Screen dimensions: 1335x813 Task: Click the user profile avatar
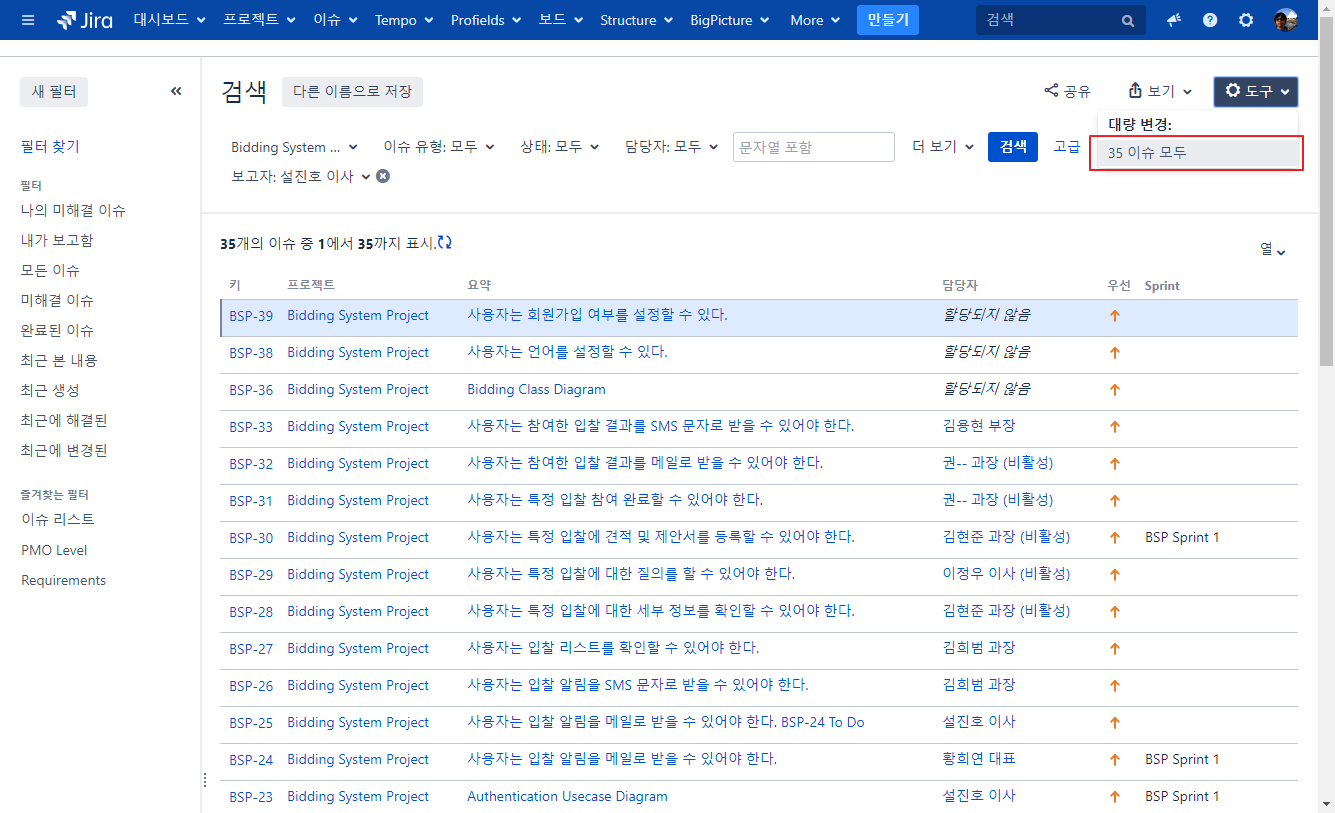1286,20
